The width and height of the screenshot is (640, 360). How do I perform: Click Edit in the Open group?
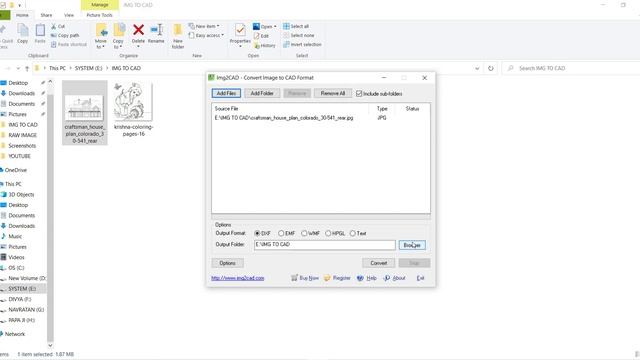pyautogui.click(x=261, y=36)
